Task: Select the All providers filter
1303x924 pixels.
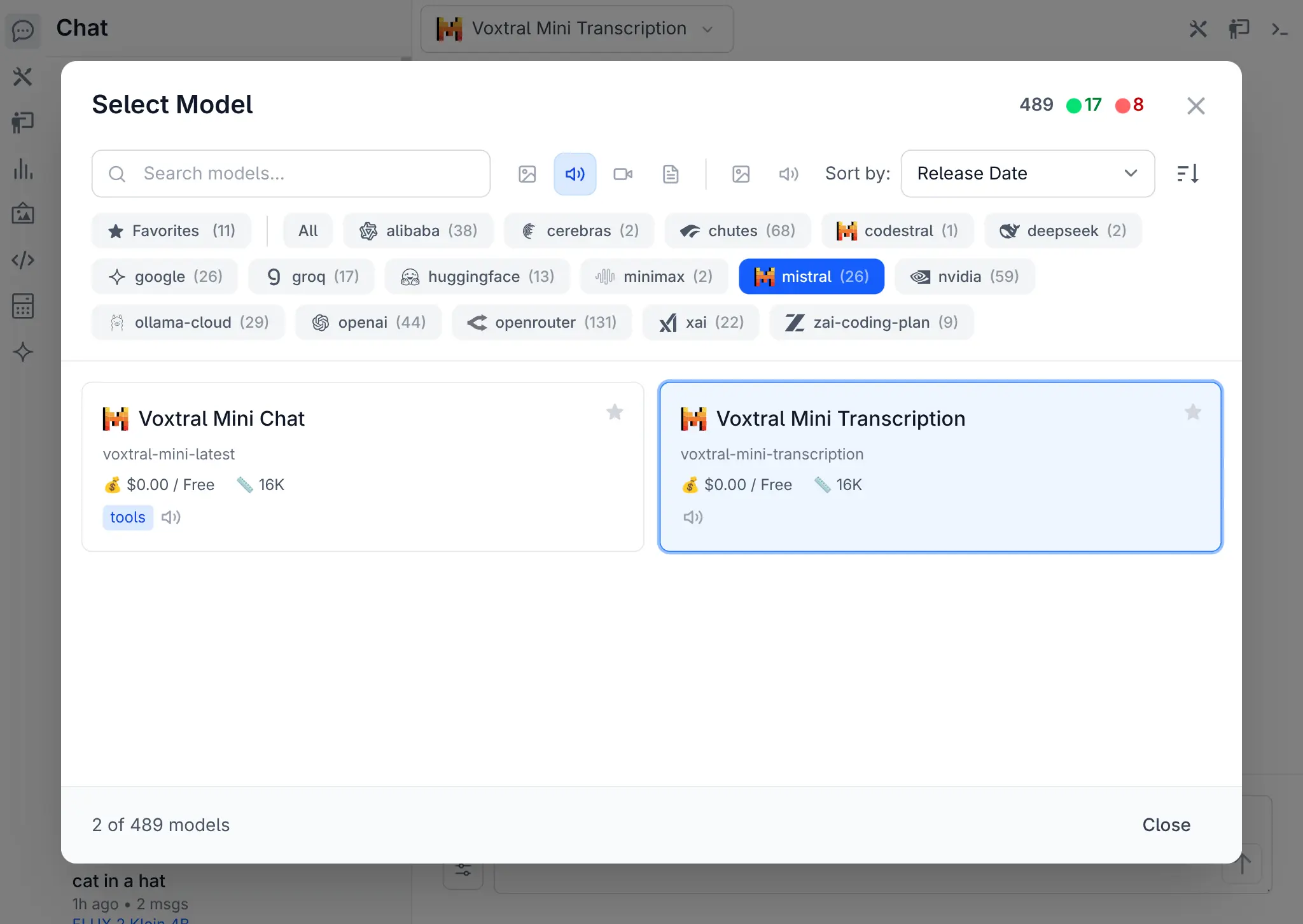Action: [308, 231]
